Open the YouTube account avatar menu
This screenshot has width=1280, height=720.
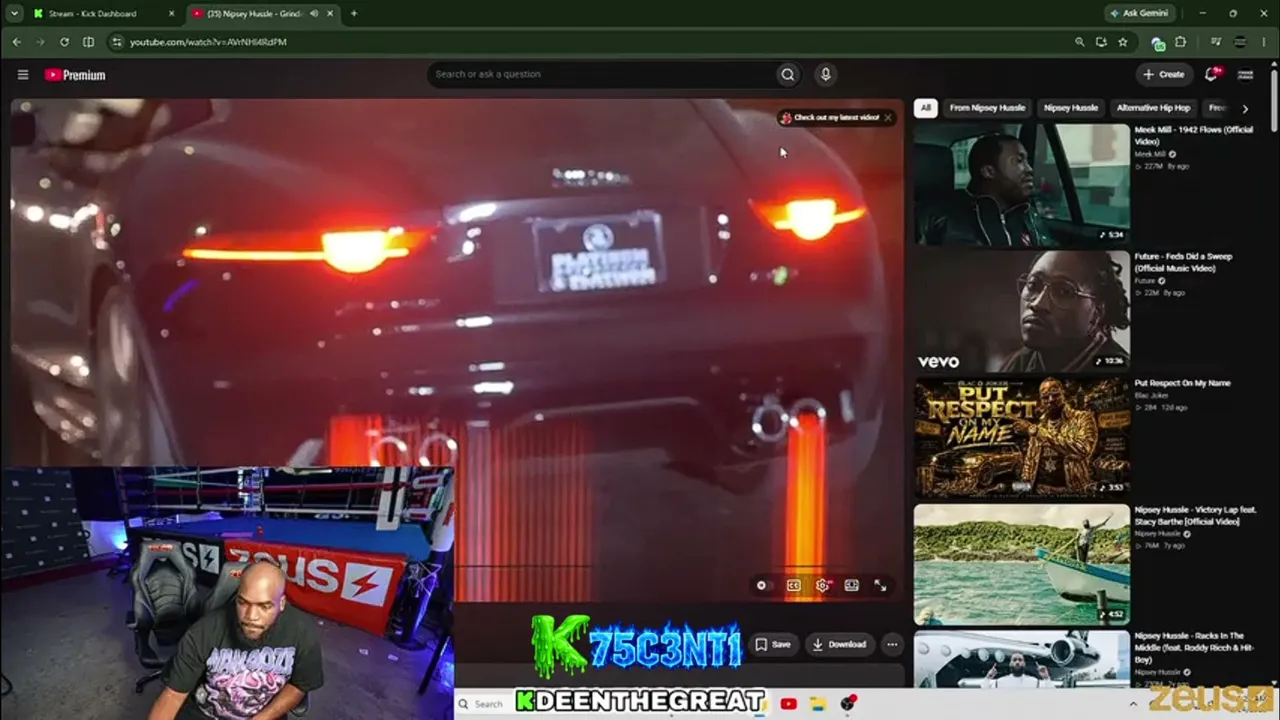(x=1245, y=74)
